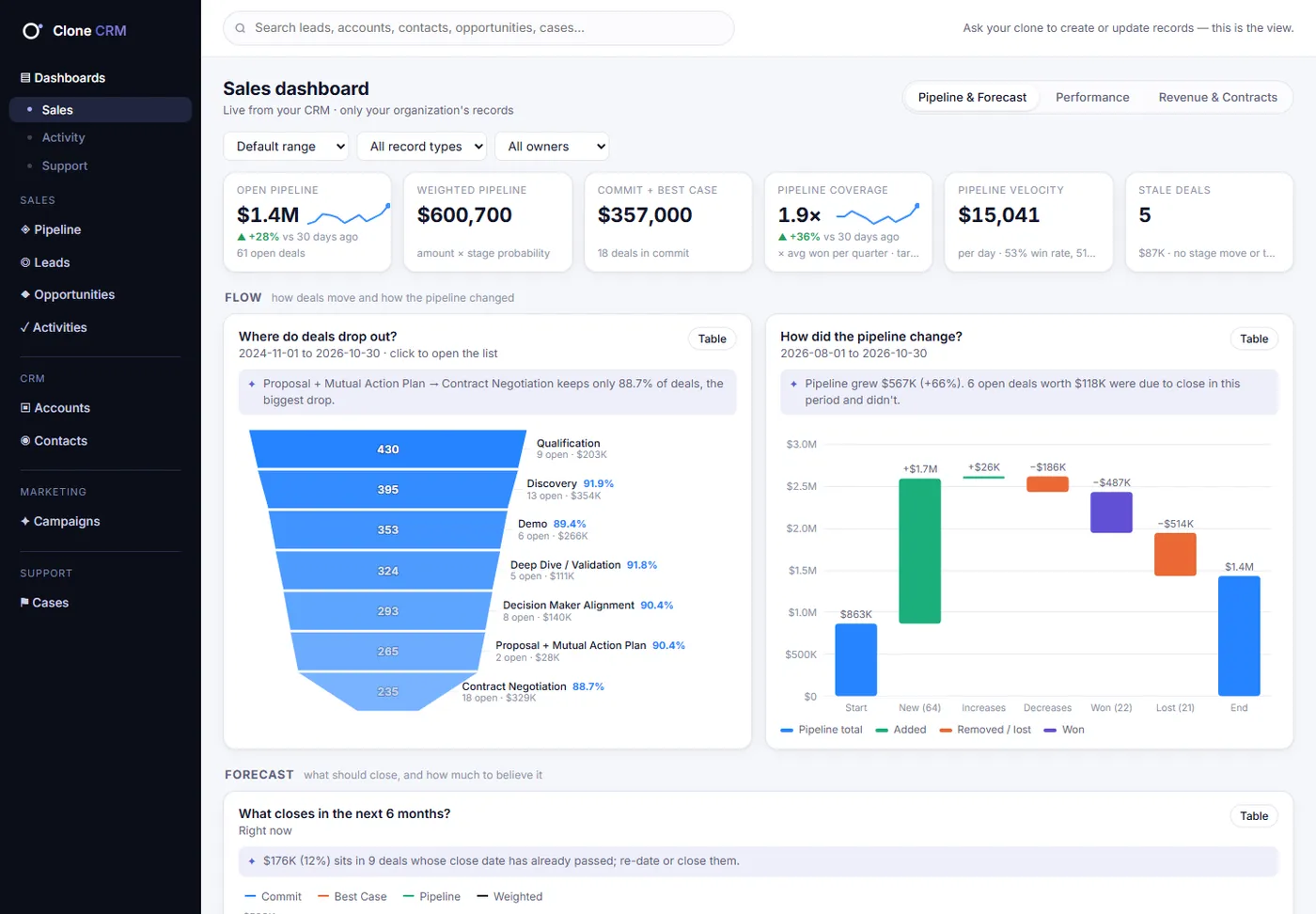Viewport: 1316px width, 914px height.
Task: Click the Leads icon in sidebar
Action: pos(25,262)
